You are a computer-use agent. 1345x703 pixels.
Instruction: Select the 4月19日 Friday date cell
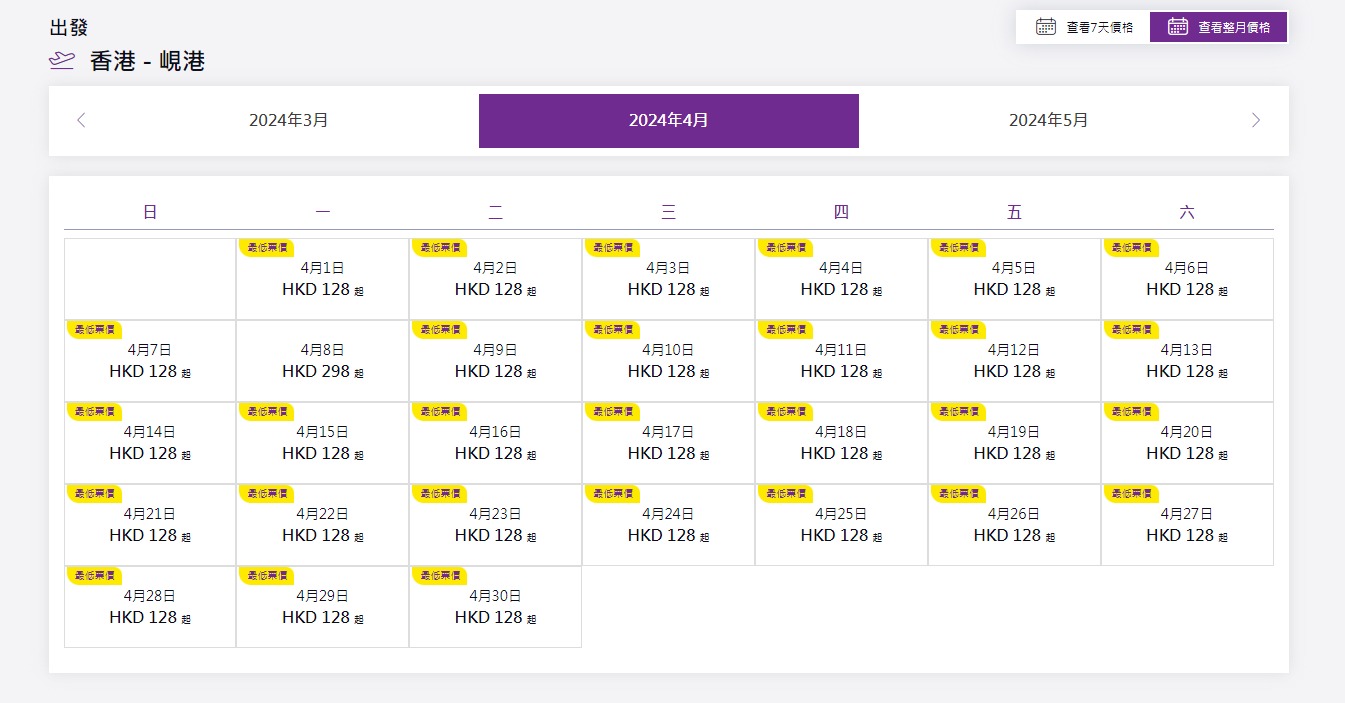1014,444
